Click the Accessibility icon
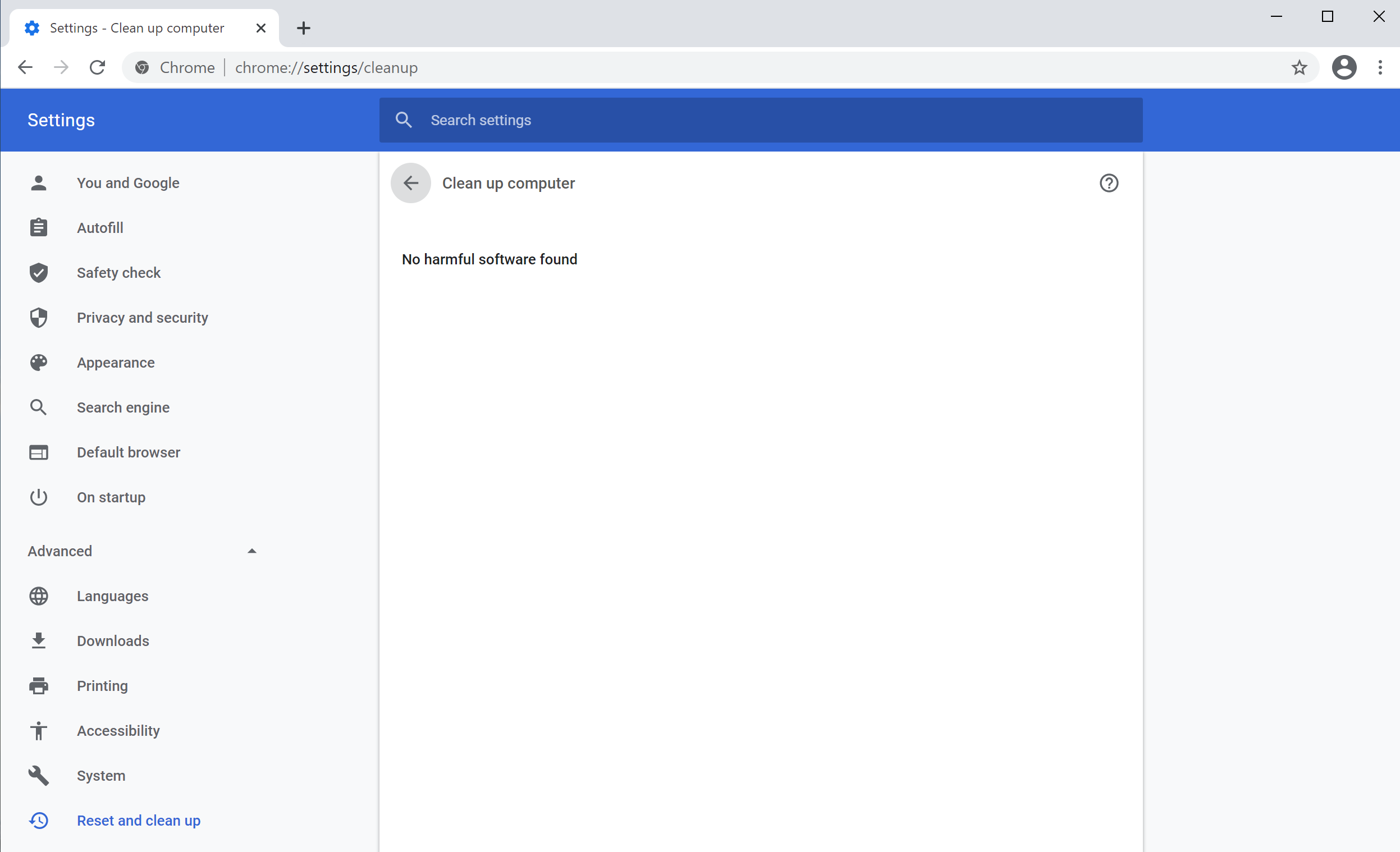 pos(38,730)
